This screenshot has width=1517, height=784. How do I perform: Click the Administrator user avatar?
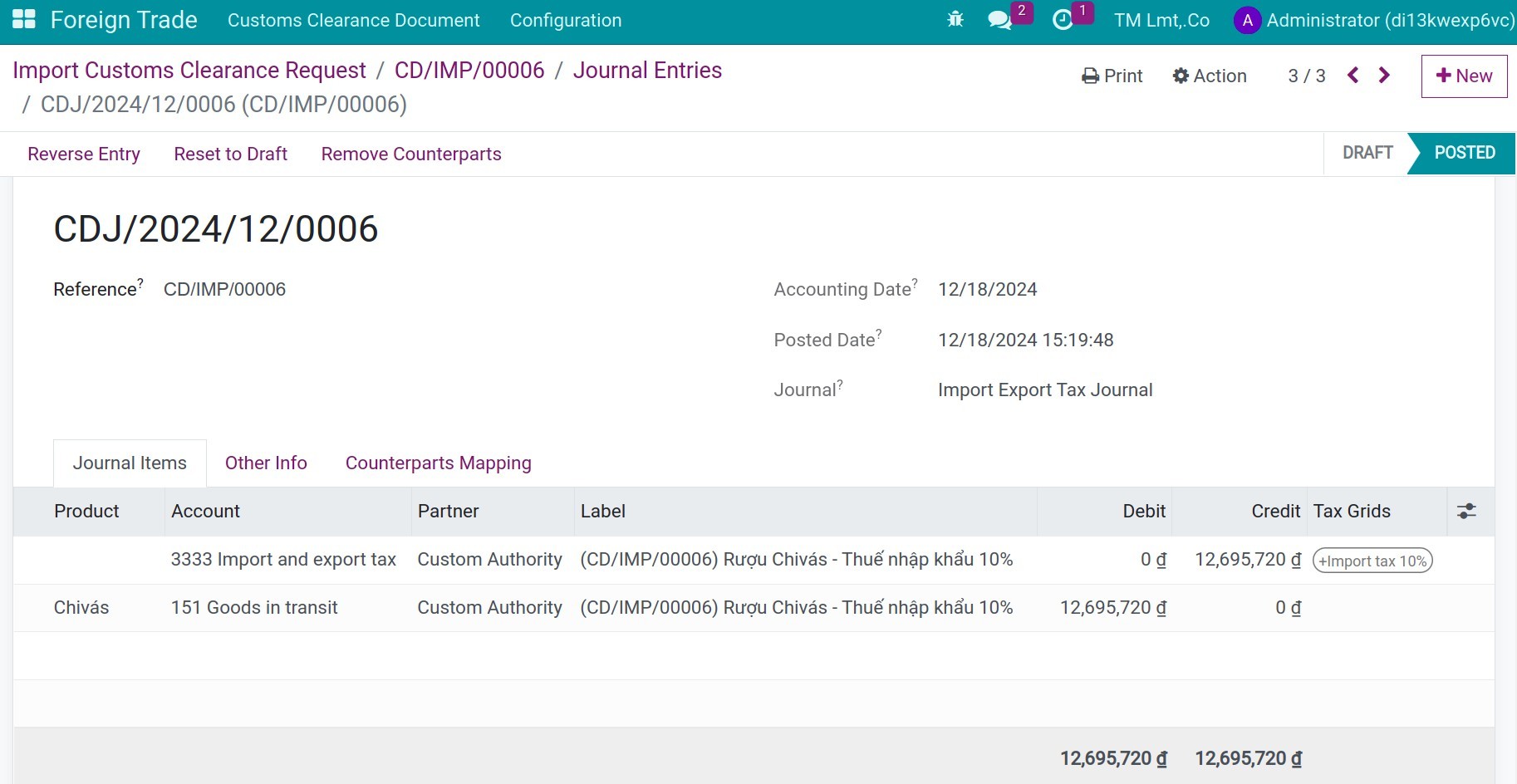click(x=1247, y=21)
